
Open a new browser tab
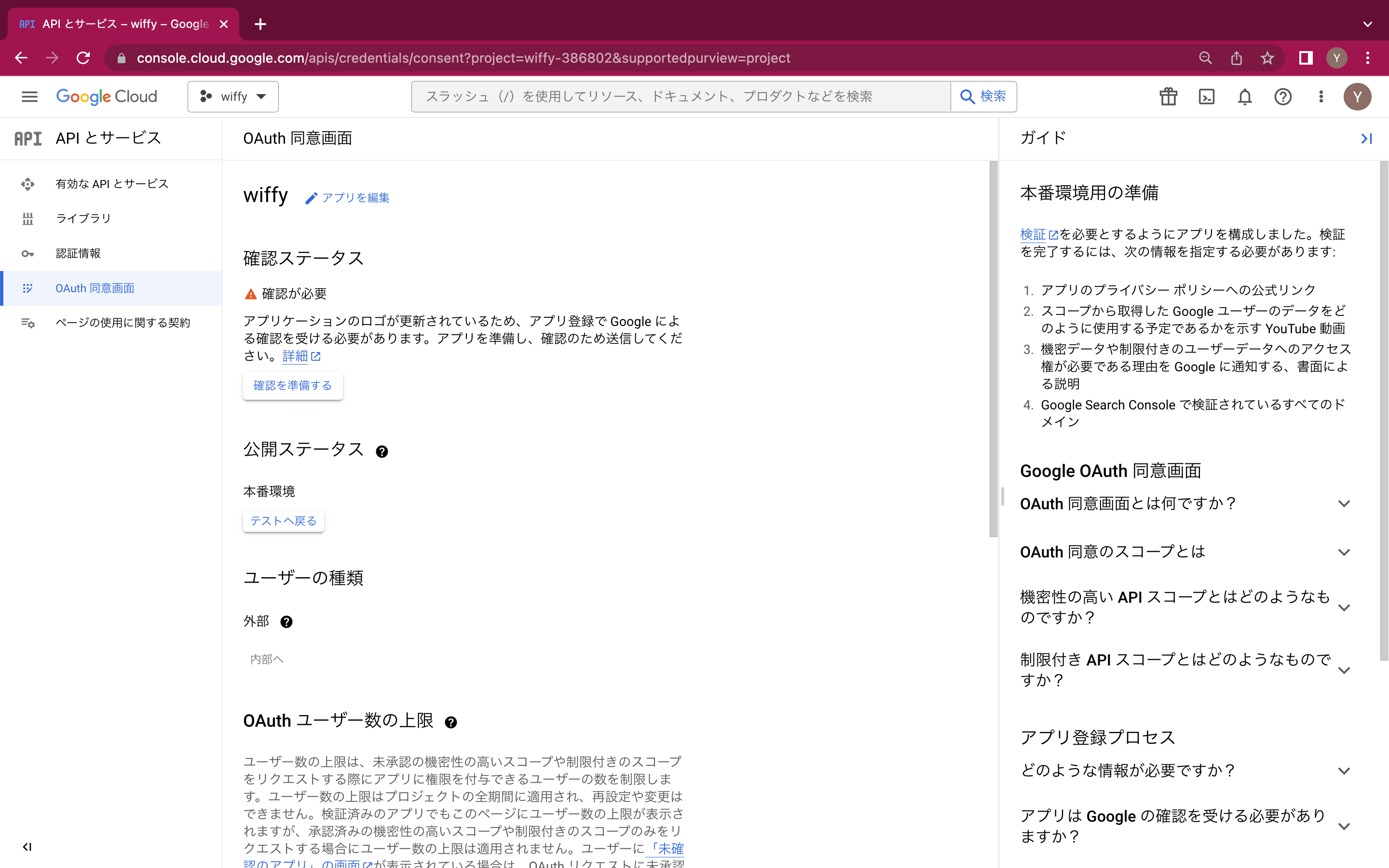[x=260, y=24]
